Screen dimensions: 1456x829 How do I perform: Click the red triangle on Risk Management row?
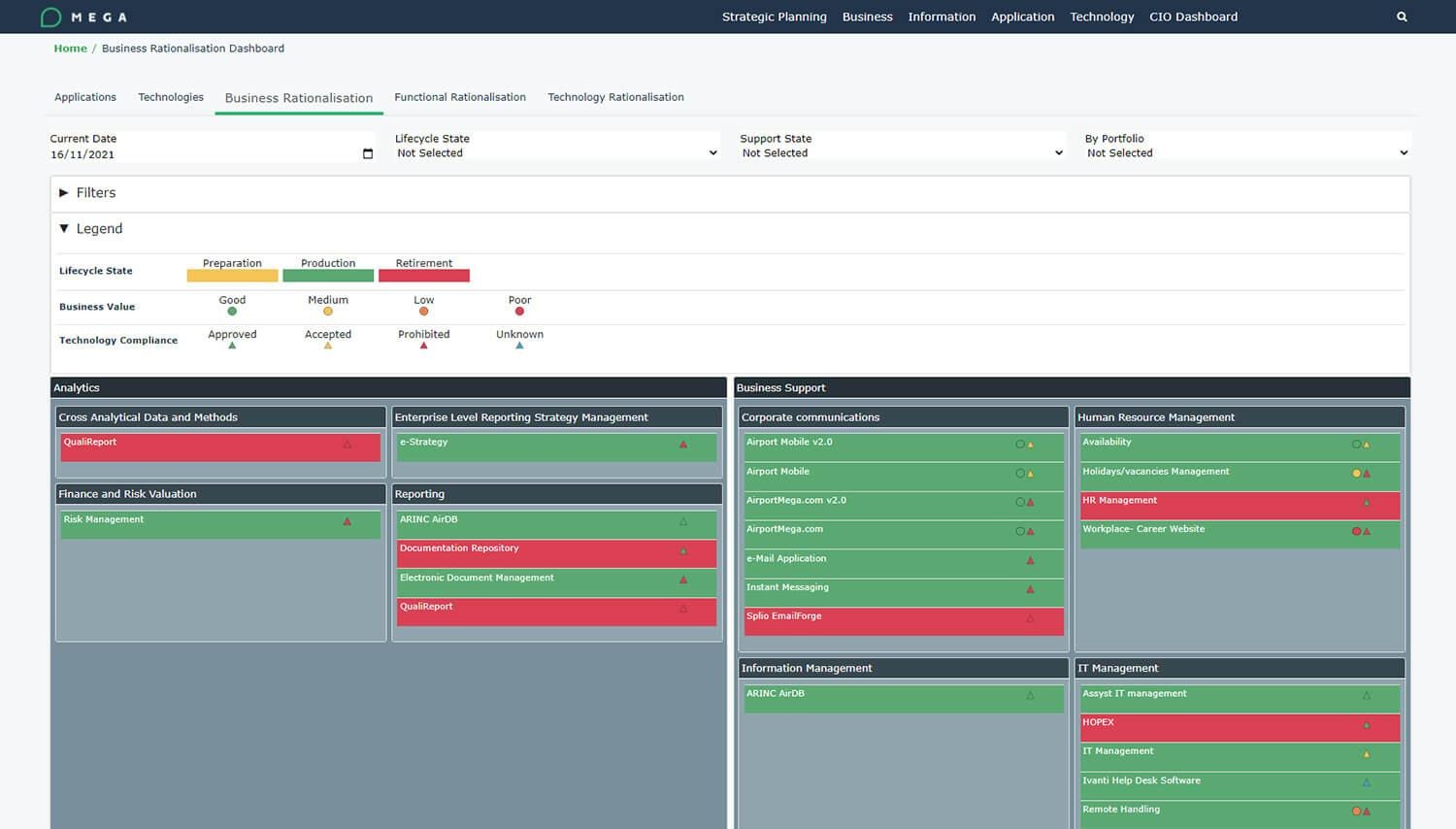(347, 522)
